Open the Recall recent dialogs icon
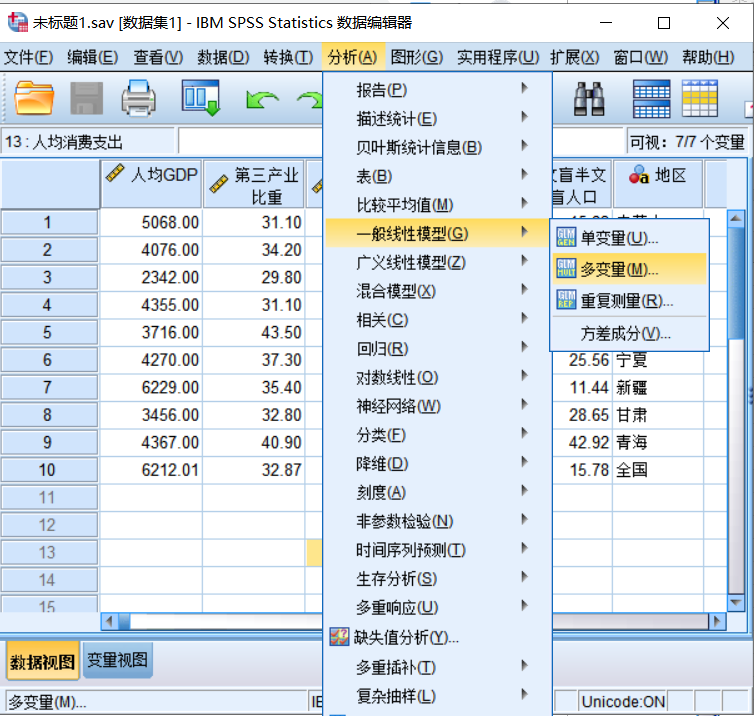The height and width of the screenshot is (716, 754). (201, 98)
